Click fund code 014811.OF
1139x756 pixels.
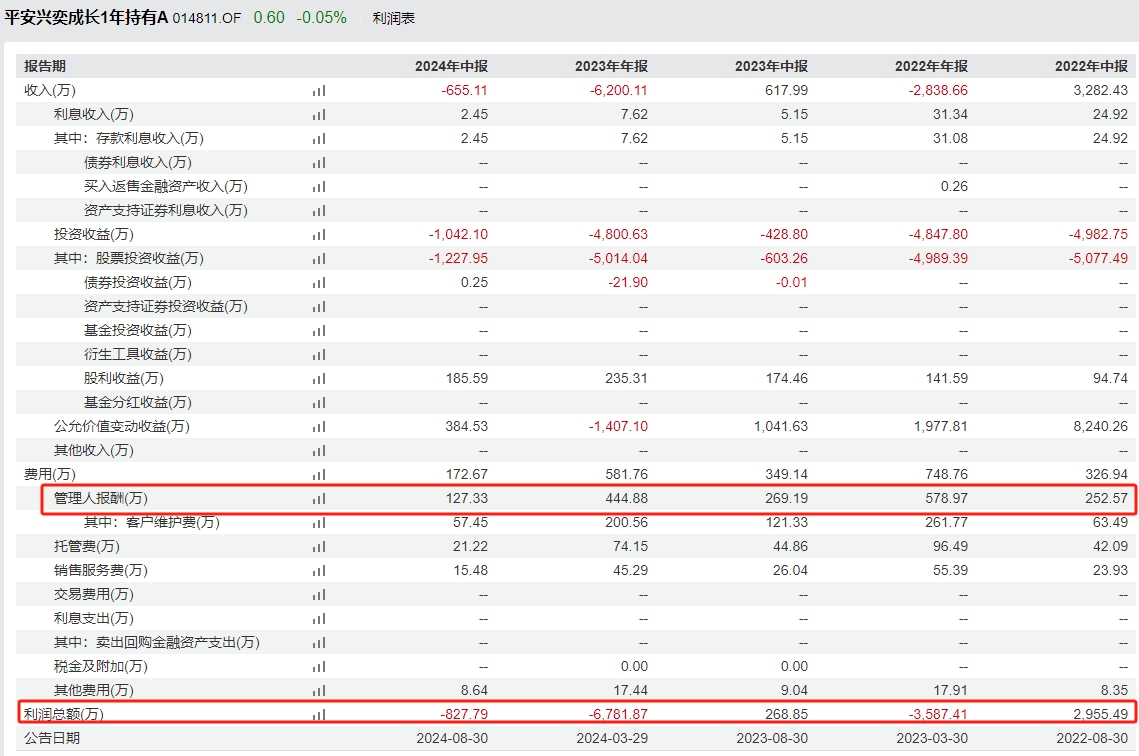(x=206, y=18)
